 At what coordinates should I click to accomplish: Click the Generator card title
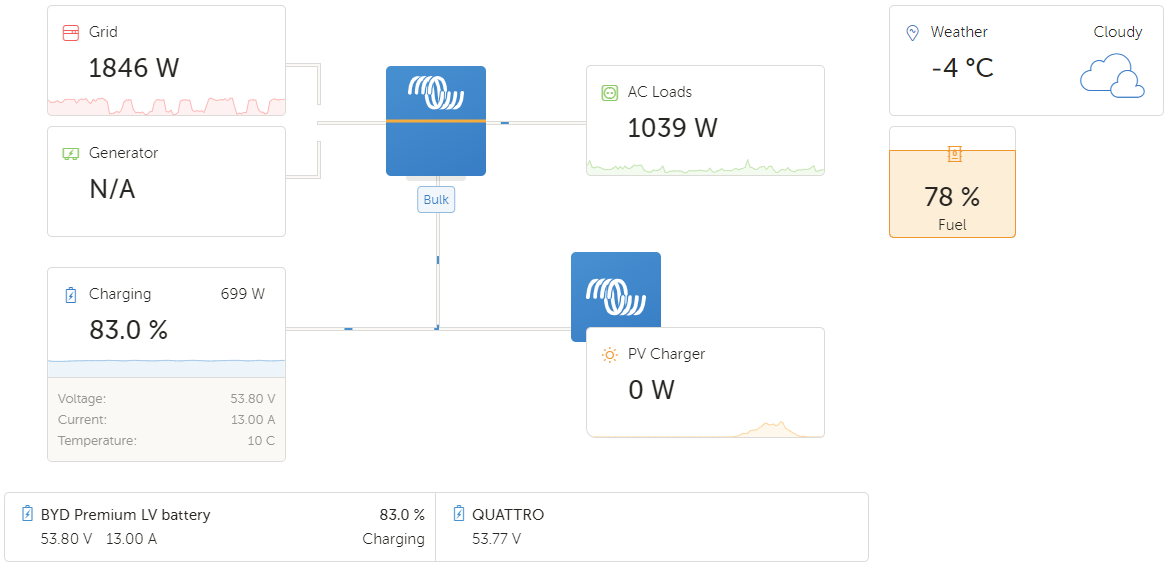[x=123, y=153]
